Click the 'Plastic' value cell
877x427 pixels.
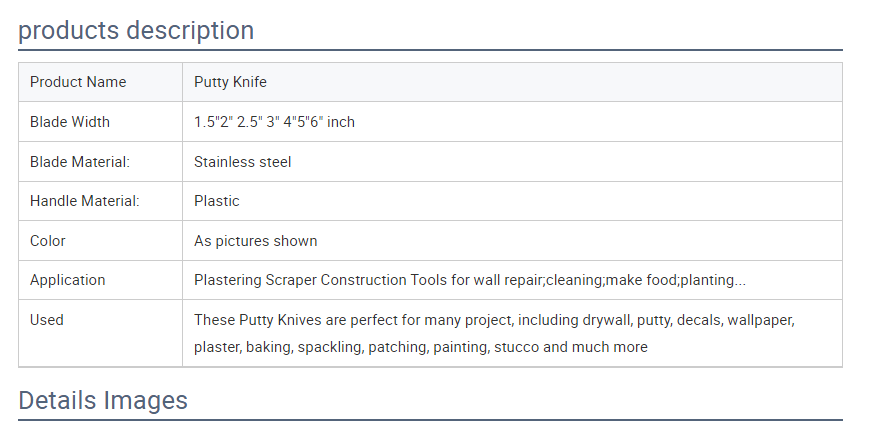pyautogui.click(x=512, y=201)
